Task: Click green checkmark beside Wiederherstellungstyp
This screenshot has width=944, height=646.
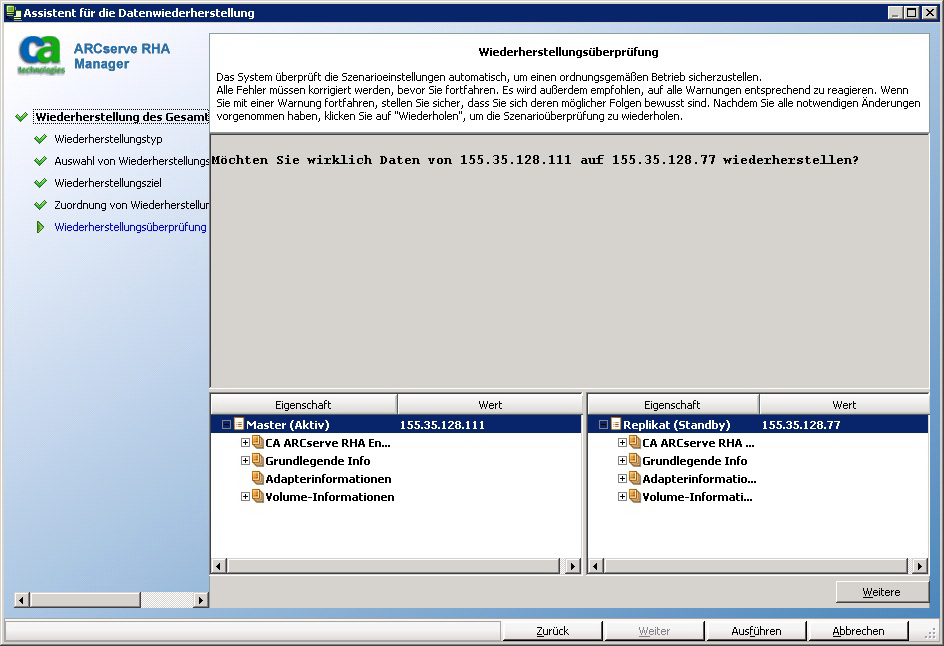Action: (x=40, y=139)
